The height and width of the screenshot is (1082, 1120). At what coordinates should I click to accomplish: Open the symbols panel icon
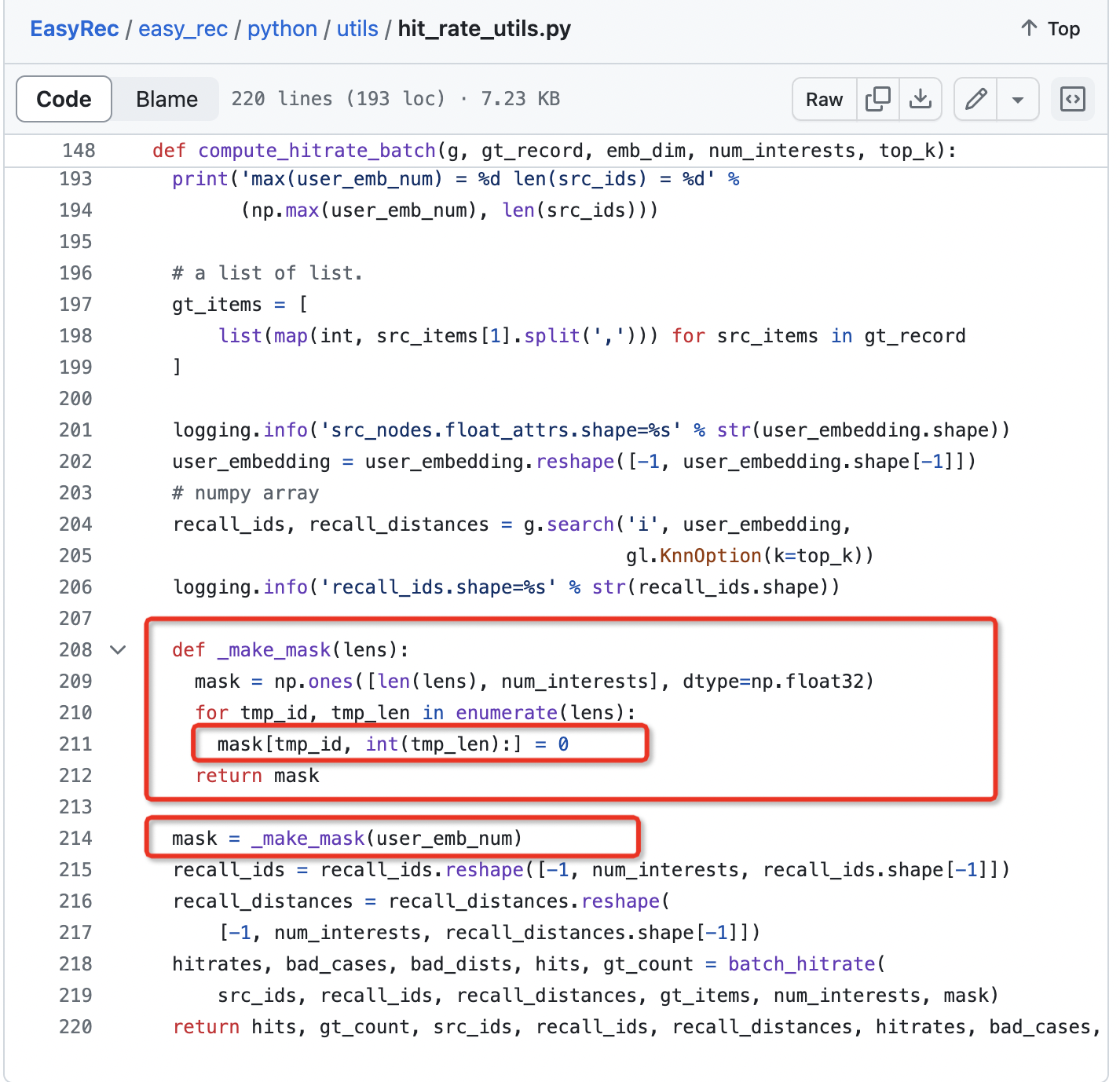pos(1073,99)
